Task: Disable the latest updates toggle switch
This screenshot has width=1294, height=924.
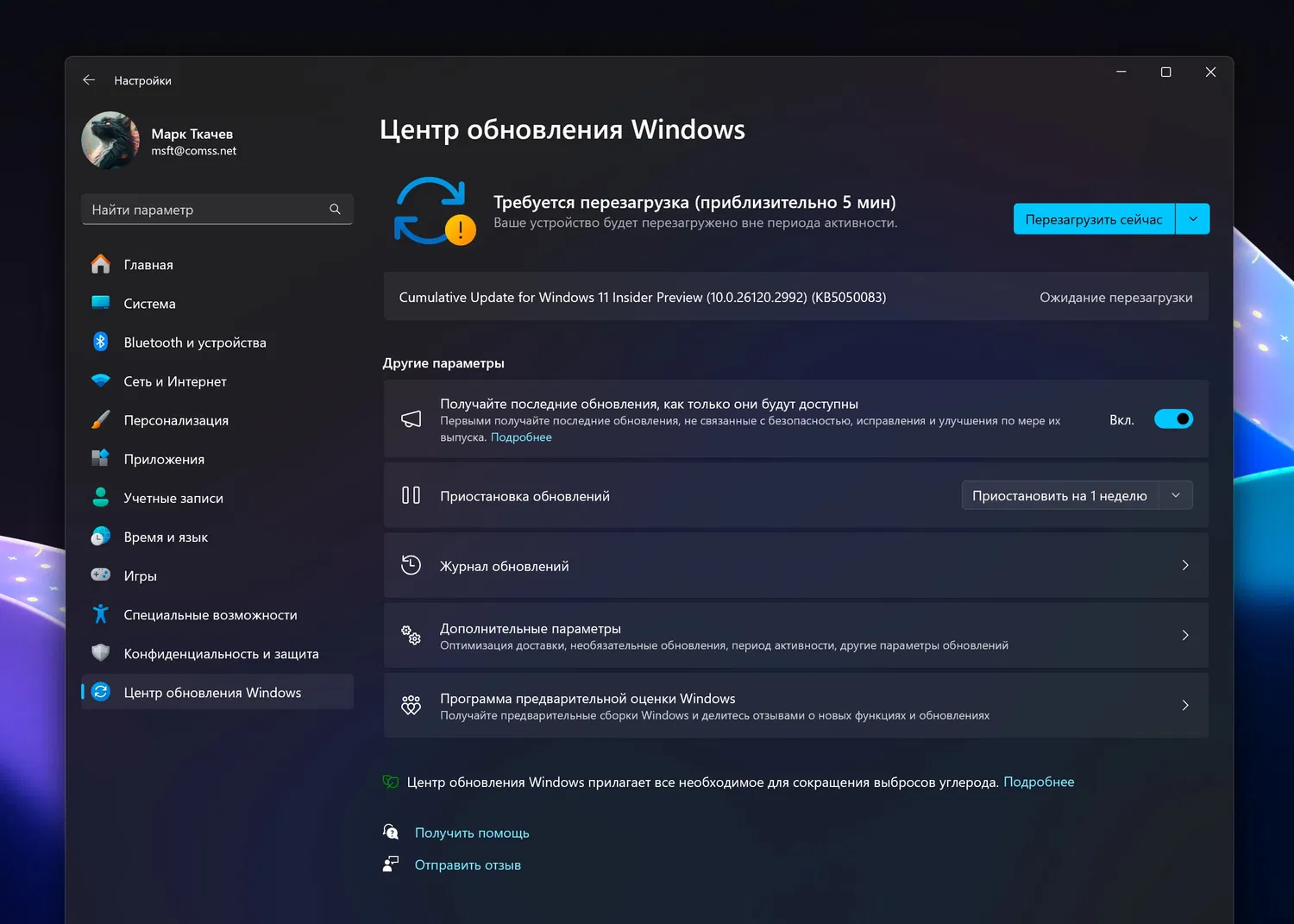Action: click(x=1173, y=419)
